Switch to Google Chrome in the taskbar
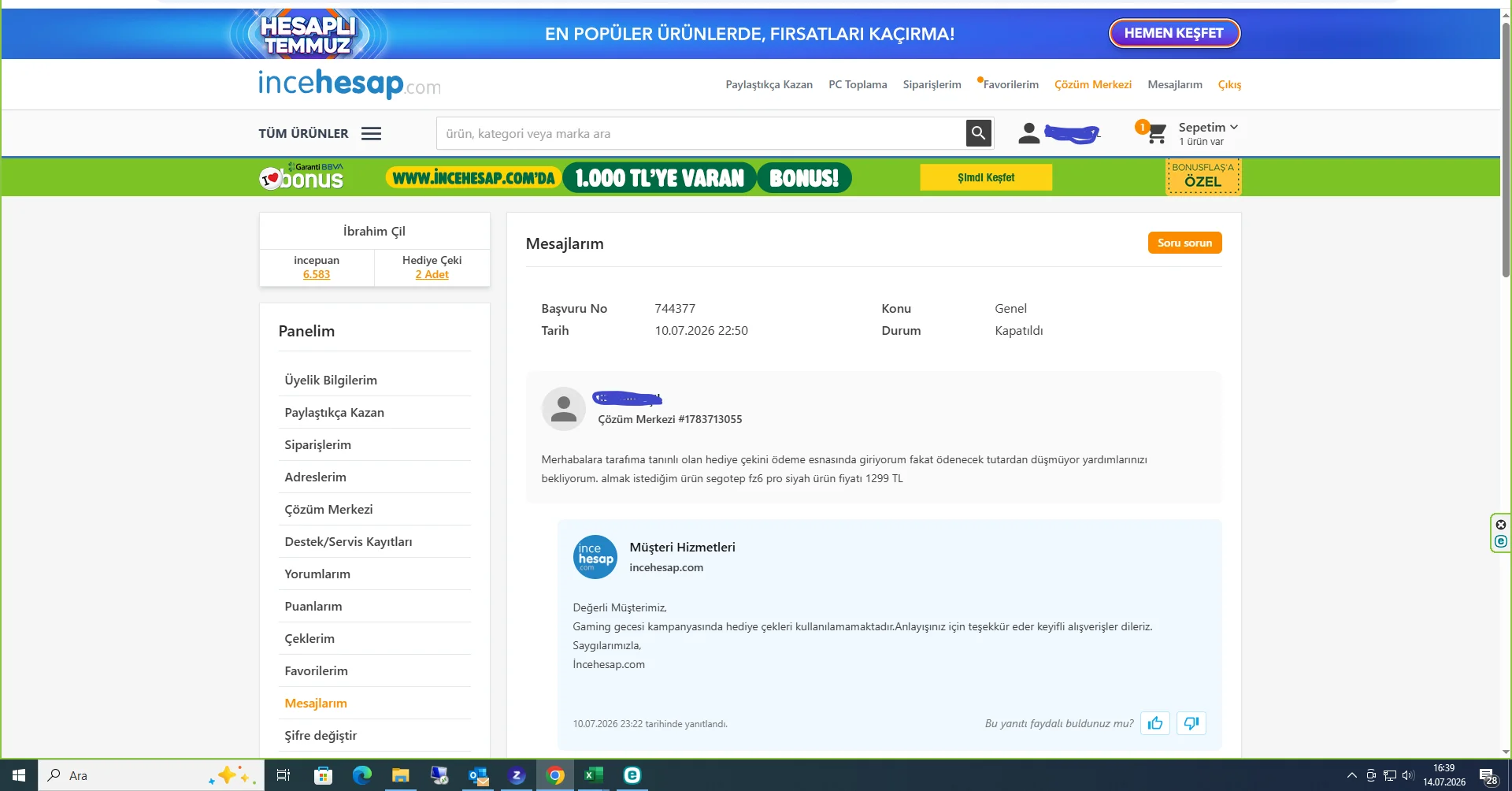Screen dimensions: 1512x791 [555, 775]
